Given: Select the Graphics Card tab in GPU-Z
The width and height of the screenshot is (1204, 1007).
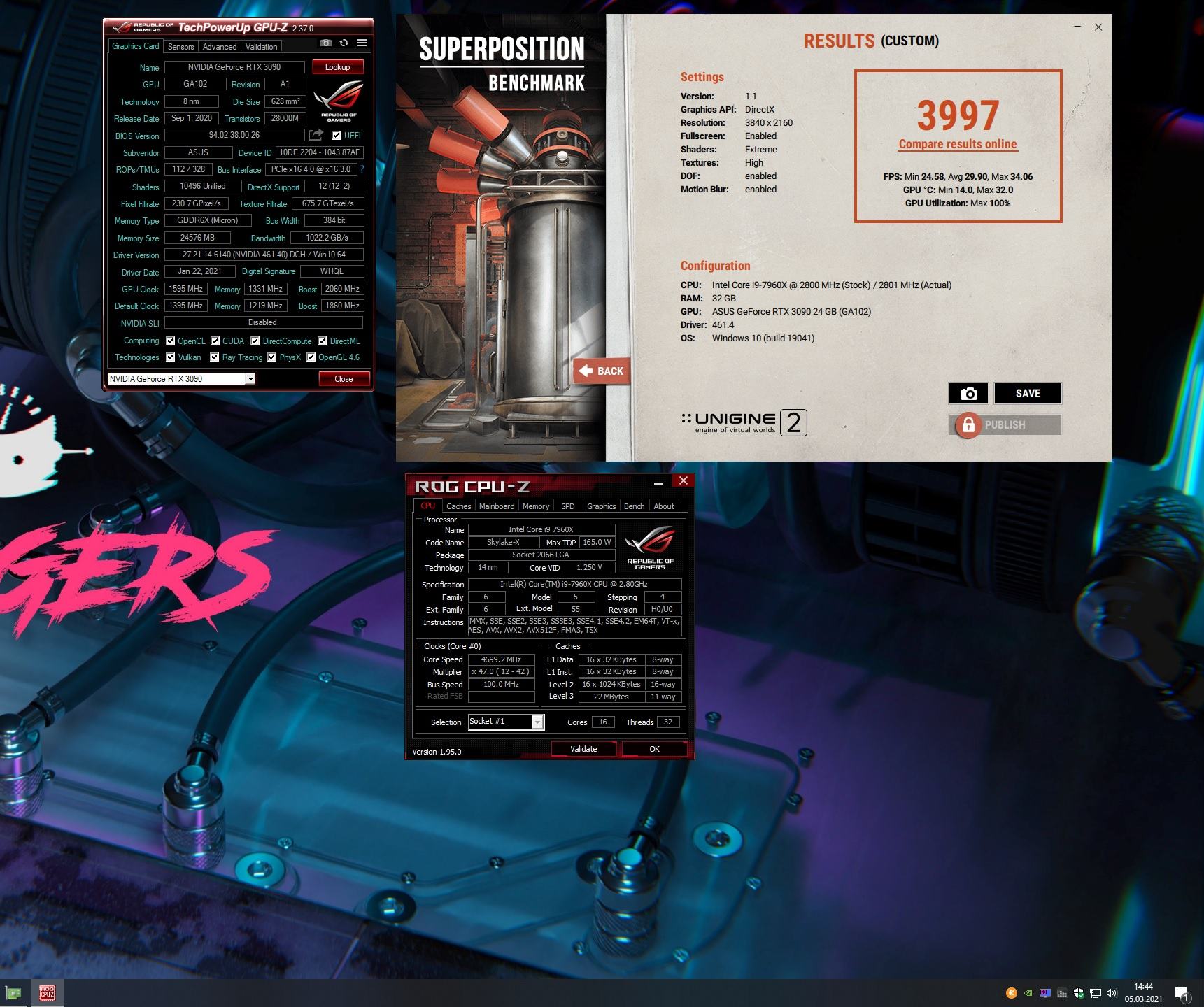Looking at the screenshot, I should [x=136, y=46].
